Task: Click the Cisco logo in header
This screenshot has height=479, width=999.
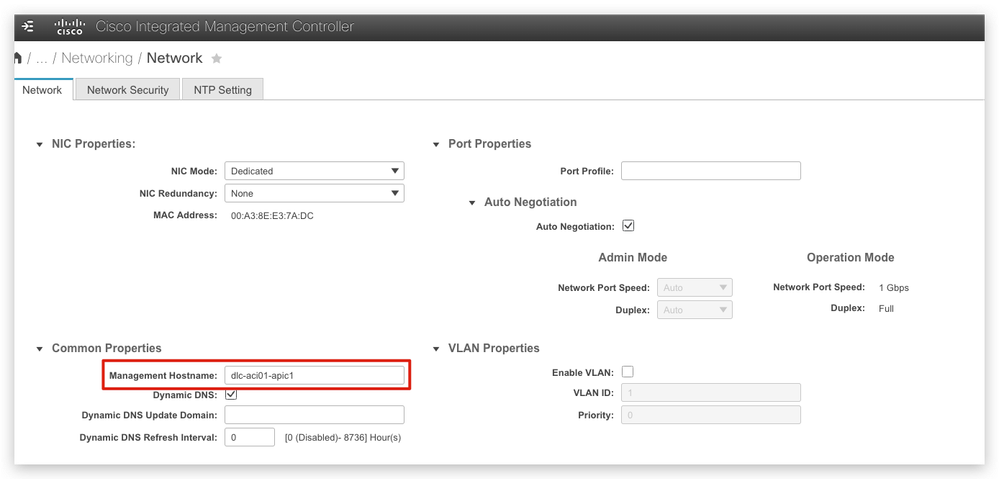Action: coord(69,27)
